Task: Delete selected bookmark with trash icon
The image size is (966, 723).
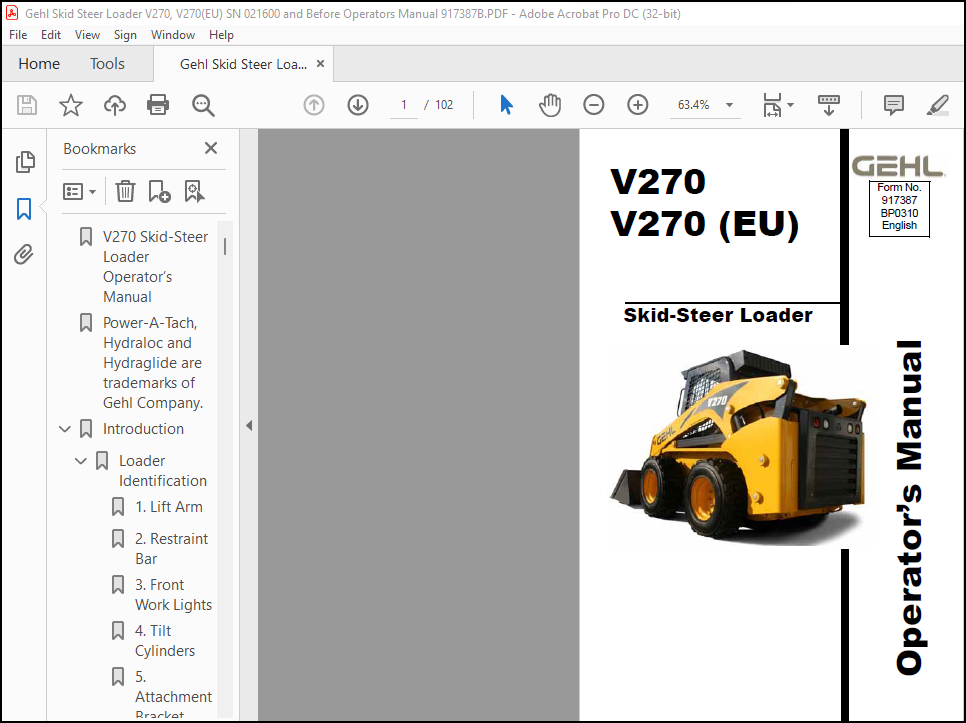Action: (x=125, y=192)
